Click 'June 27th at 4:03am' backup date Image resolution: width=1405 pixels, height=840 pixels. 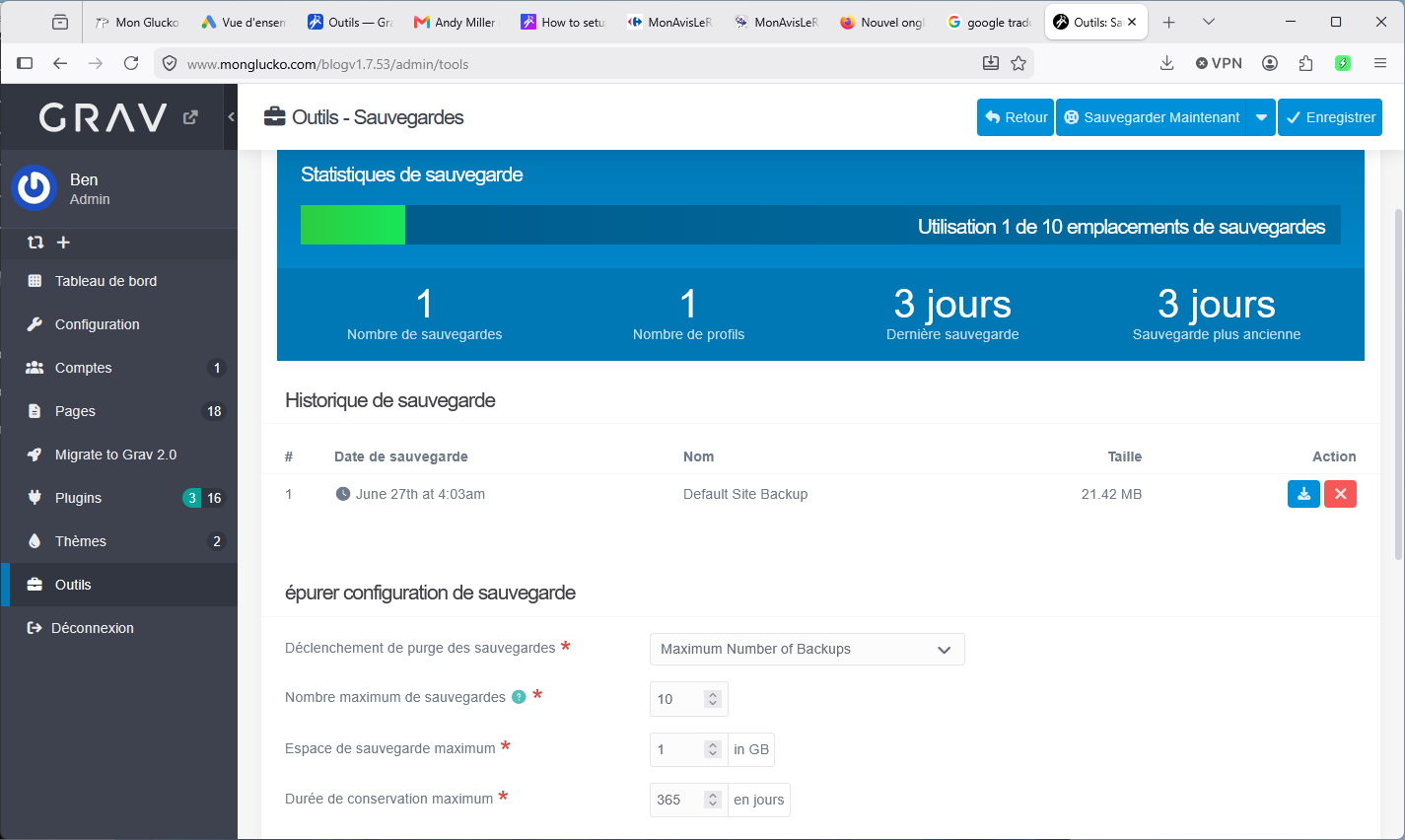point(420,494)
